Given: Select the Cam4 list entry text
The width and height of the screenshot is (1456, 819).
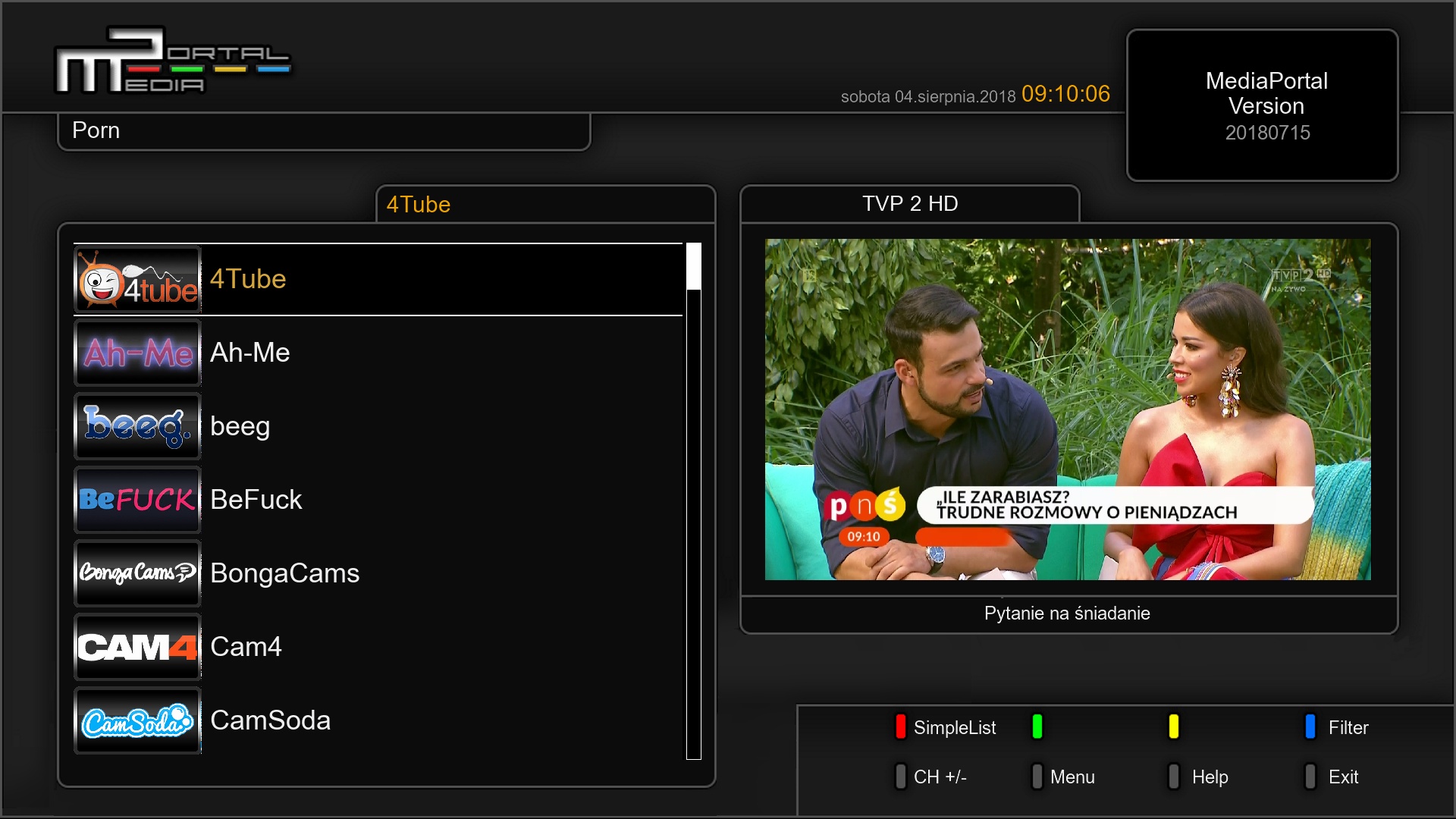Looking at the screenshot, I should [x=246, y=647].
